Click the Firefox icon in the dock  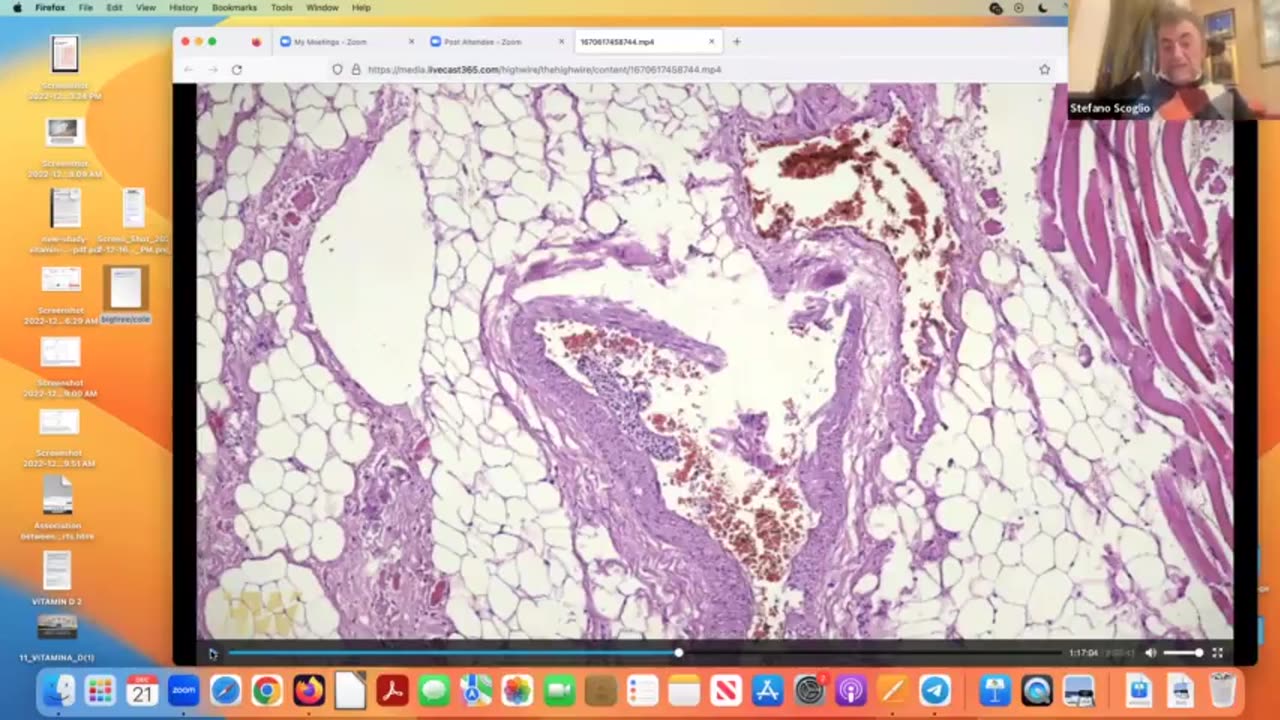309,690
